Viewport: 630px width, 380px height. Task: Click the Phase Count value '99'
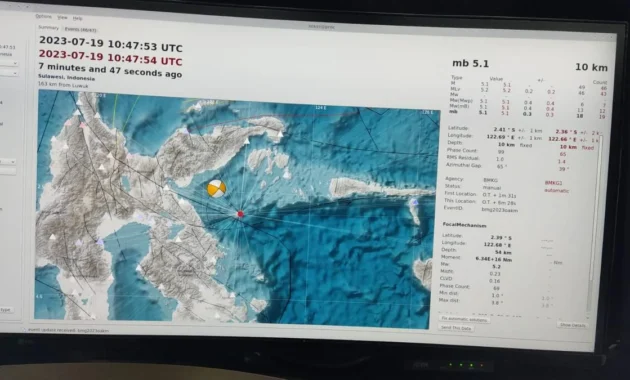coord(501,152)
